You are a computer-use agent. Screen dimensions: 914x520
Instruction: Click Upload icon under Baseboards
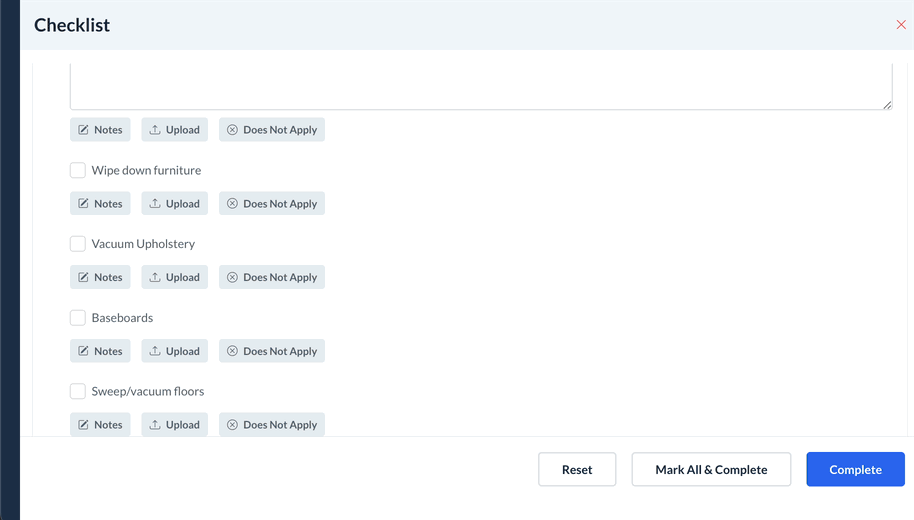pos(155,352)
